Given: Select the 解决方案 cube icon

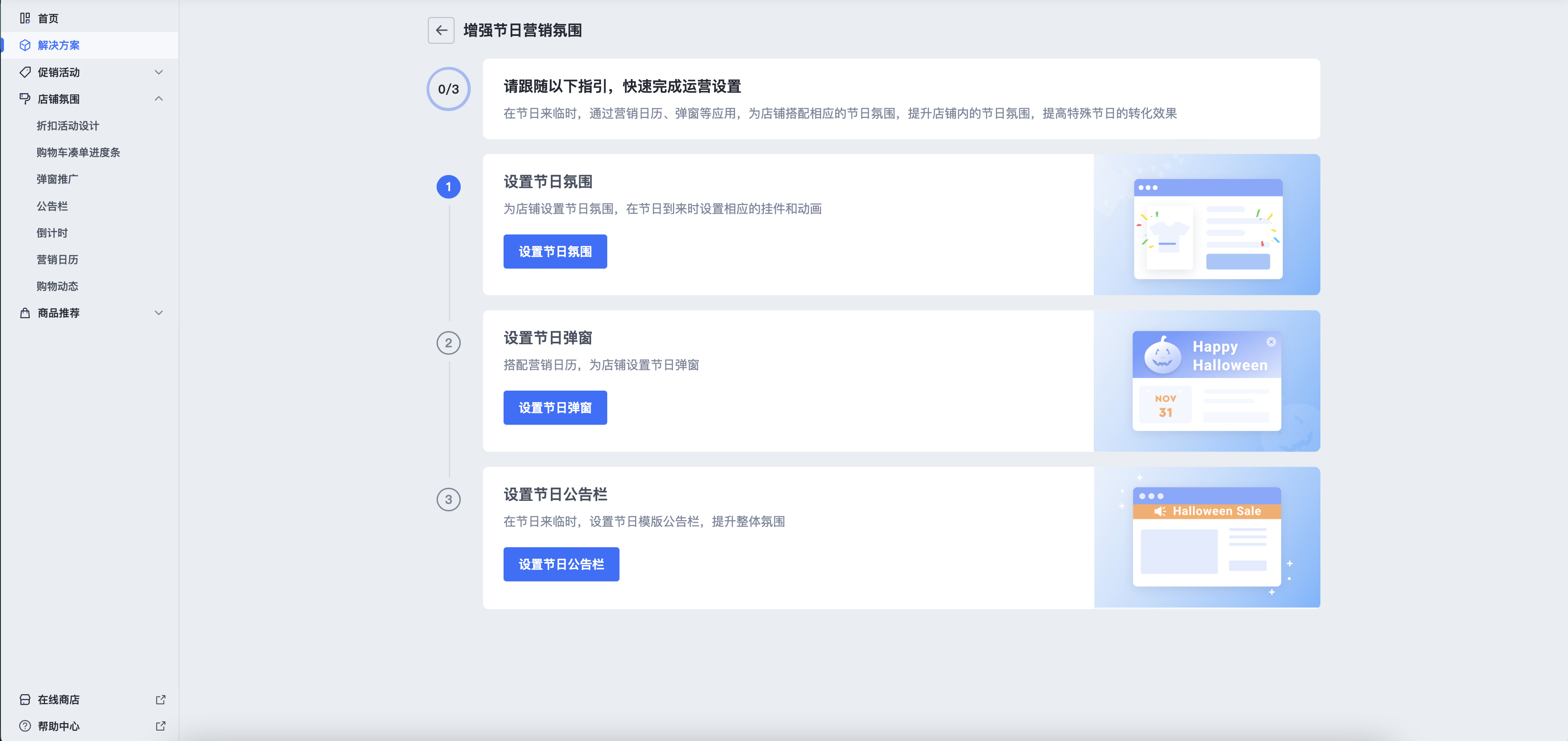Looking at the screenshot, I should [25, 45].
